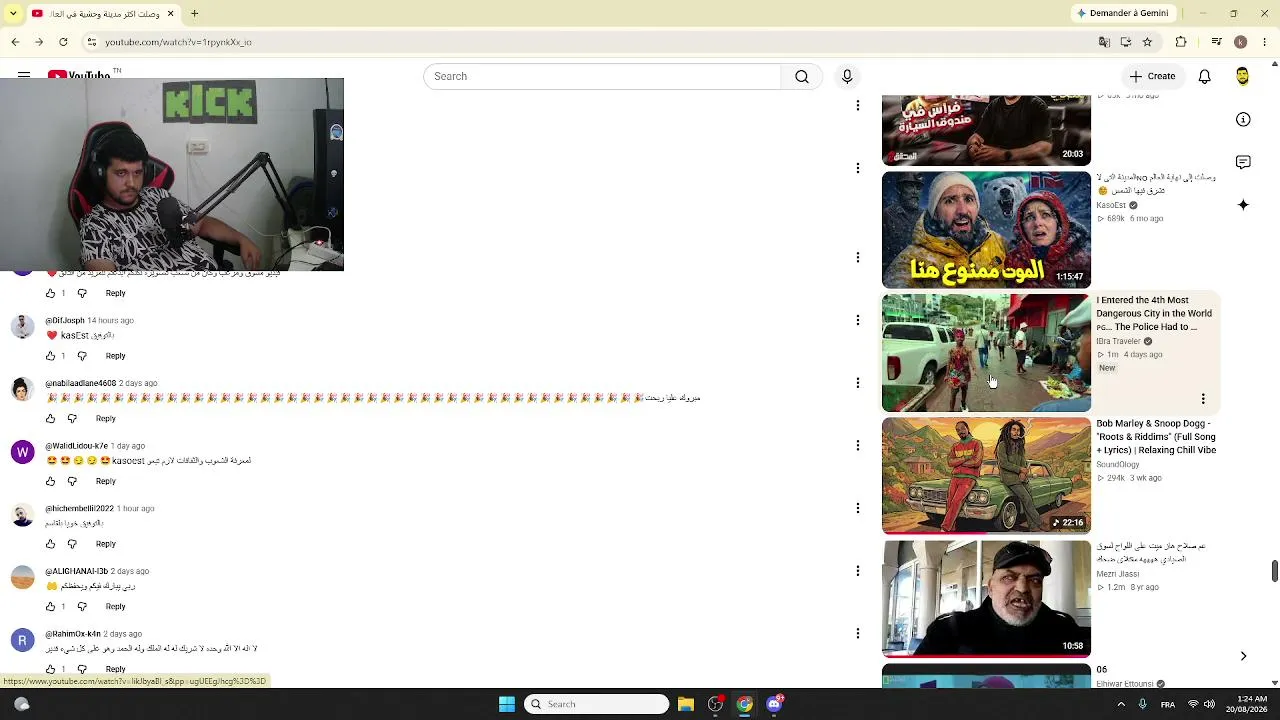Select the YouTube browser tab
The height and width of the screenshot is (720, 1280).
(103, 14)
